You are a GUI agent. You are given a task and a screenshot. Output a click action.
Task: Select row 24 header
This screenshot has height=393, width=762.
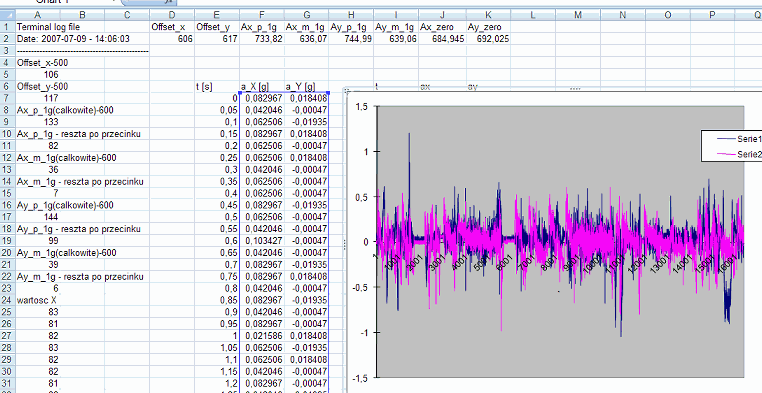coord(7,300)
